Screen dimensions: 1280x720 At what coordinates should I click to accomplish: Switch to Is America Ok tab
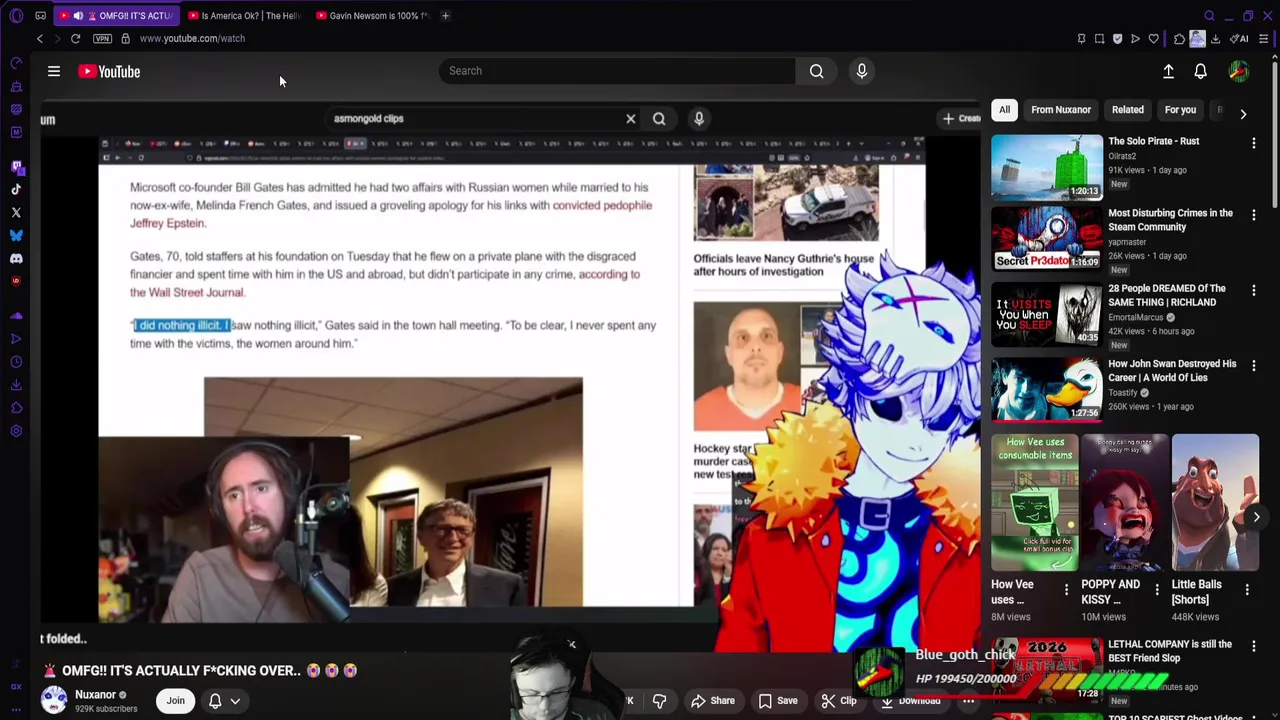click(245, 15)
